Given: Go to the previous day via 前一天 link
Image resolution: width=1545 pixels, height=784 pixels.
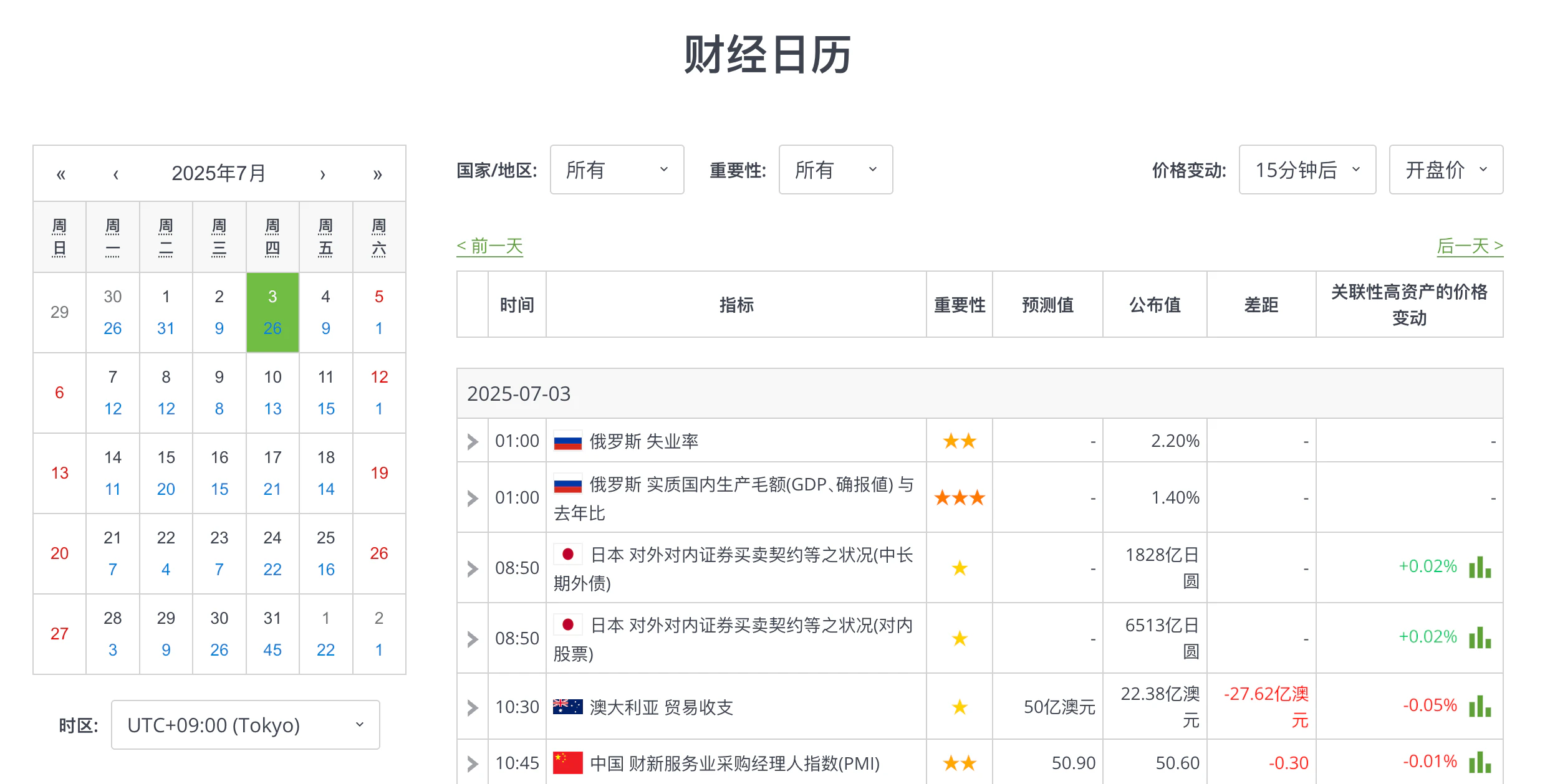Looking at the screenshot, I should tap(489, 246).
